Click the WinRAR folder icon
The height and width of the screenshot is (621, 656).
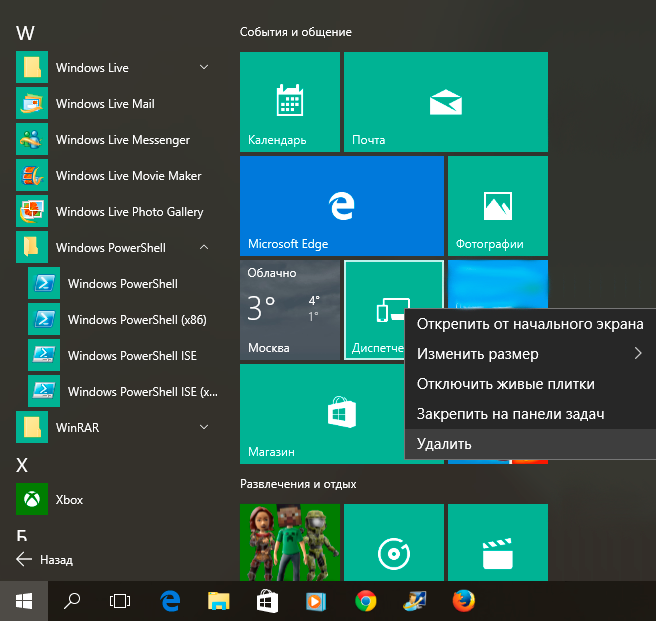coord(32,427)
